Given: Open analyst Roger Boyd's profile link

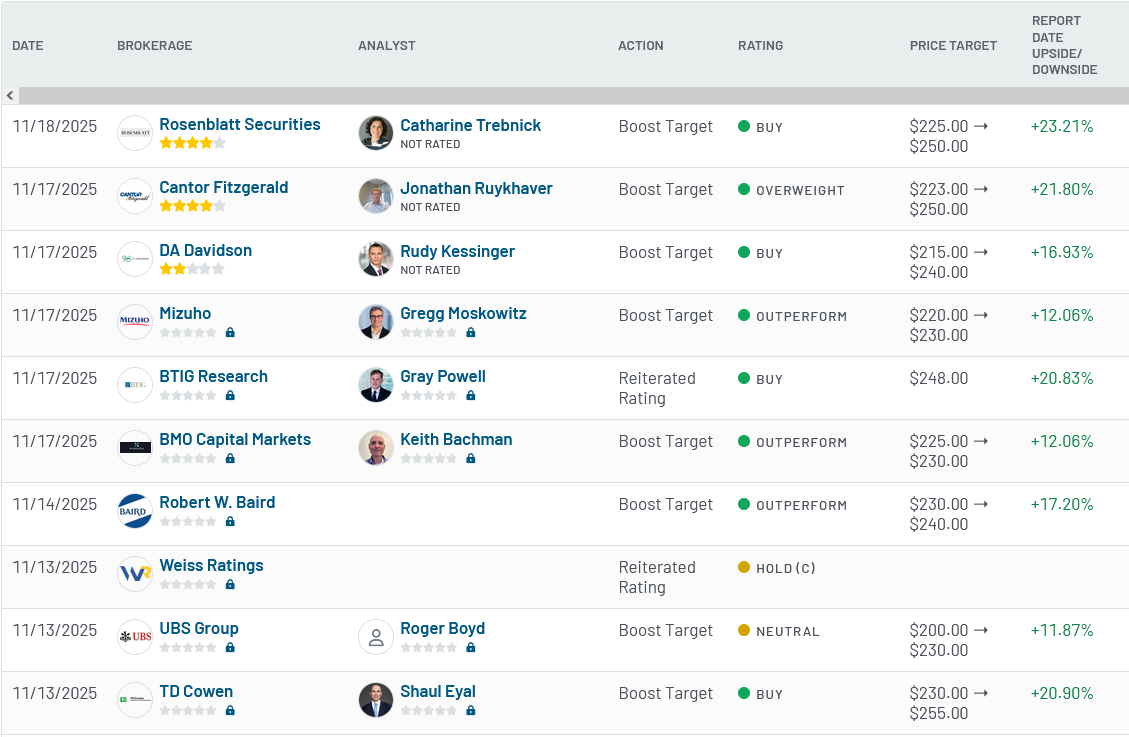Looking at the screenshot, I should 443,628.
